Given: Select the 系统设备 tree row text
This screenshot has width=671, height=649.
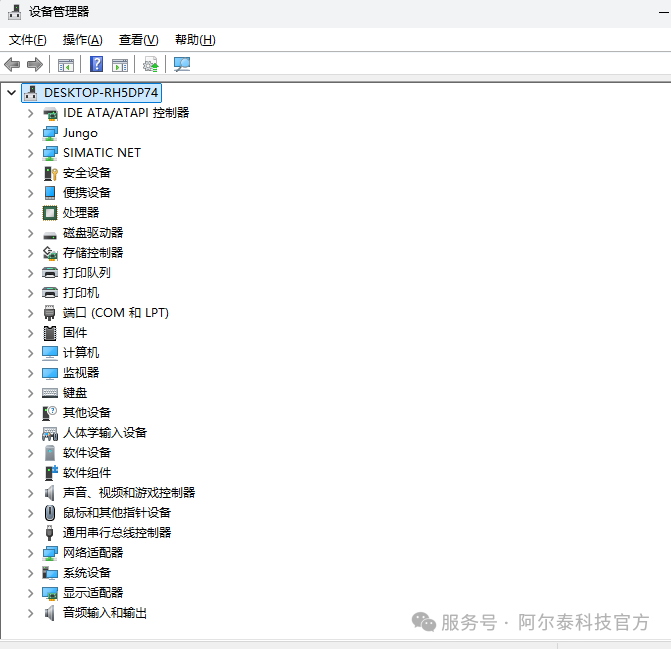Looking at the screenshot, I should pyautogui.click(x=87, y=573).
